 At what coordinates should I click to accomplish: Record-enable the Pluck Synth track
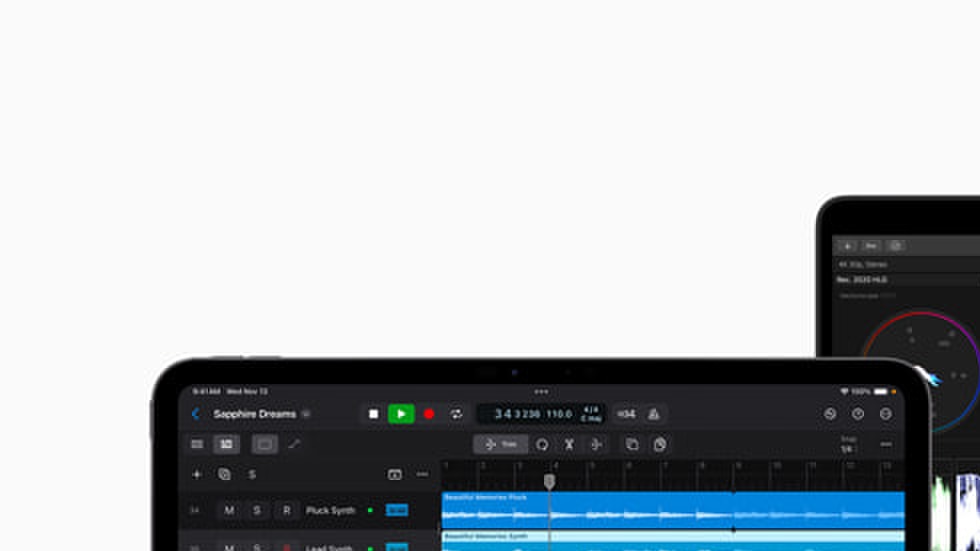point(286,510)
